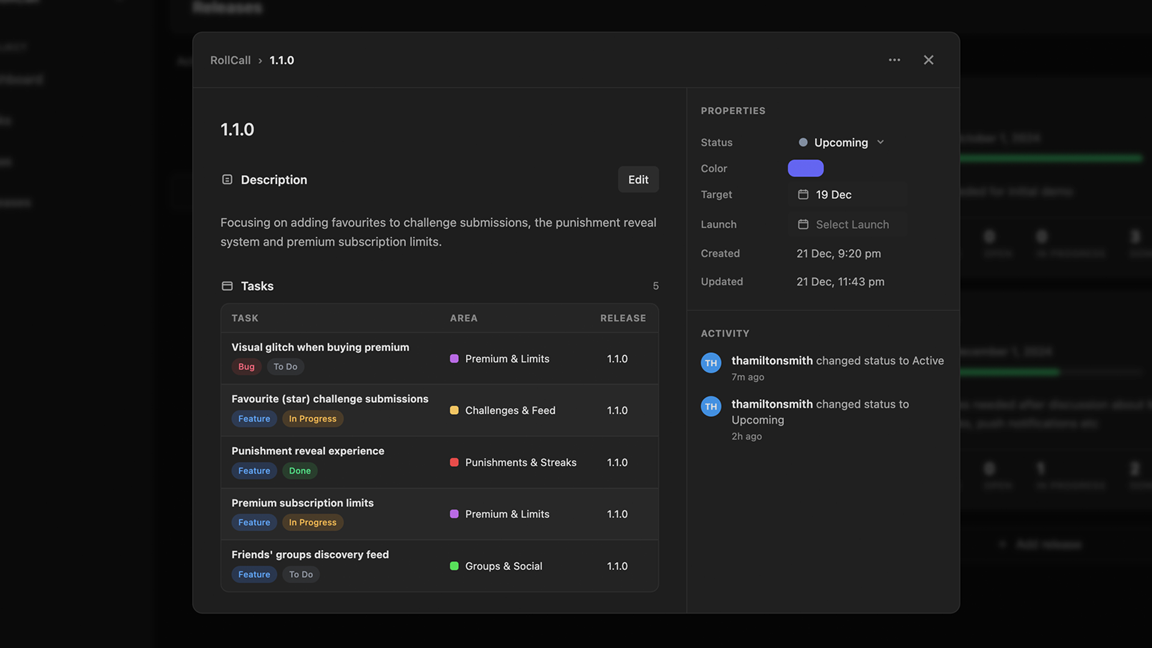The height and width of the screenshot is (648, 1152).
Task: Open task Friends' groups discovery feed
Action: (310, 554)
